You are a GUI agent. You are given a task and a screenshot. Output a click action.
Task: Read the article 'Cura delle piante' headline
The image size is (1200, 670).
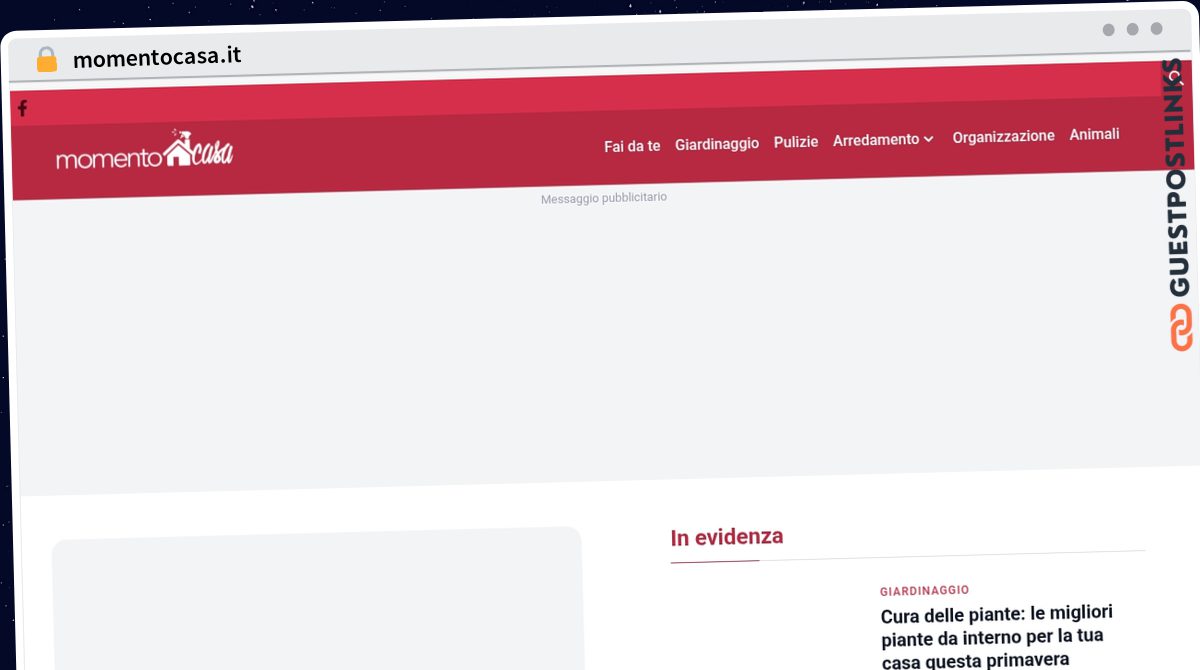(997, 636)
